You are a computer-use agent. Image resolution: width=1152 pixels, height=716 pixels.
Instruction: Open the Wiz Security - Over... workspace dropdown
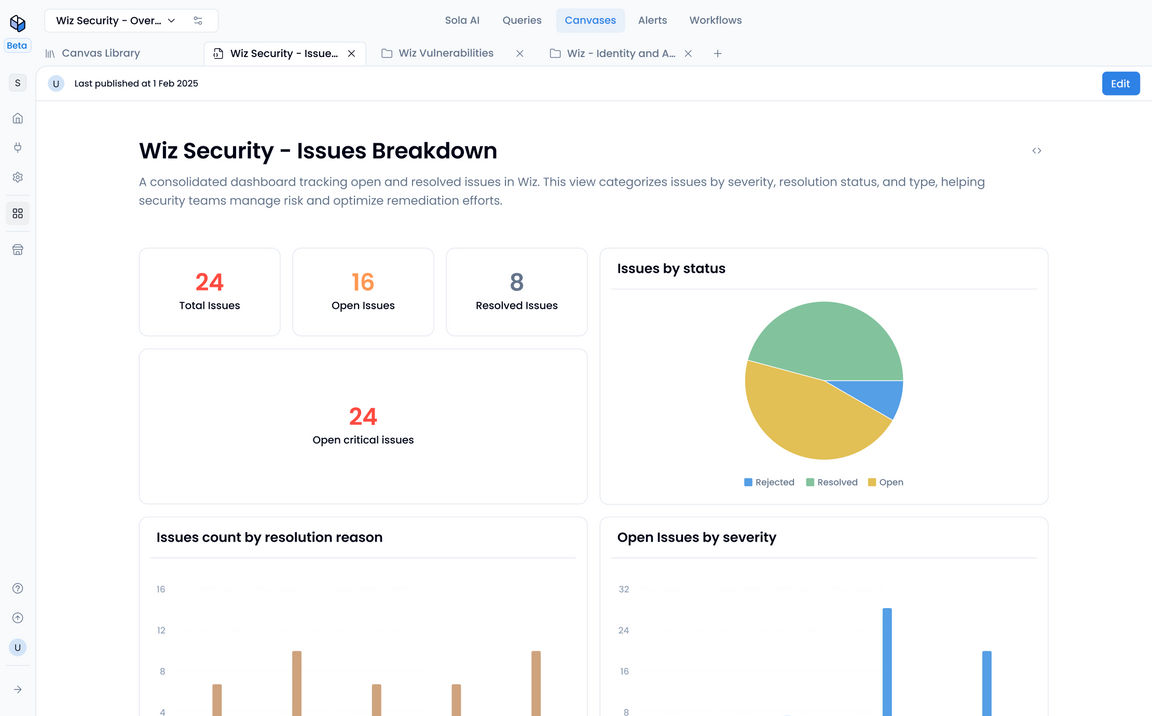point(116,21)
